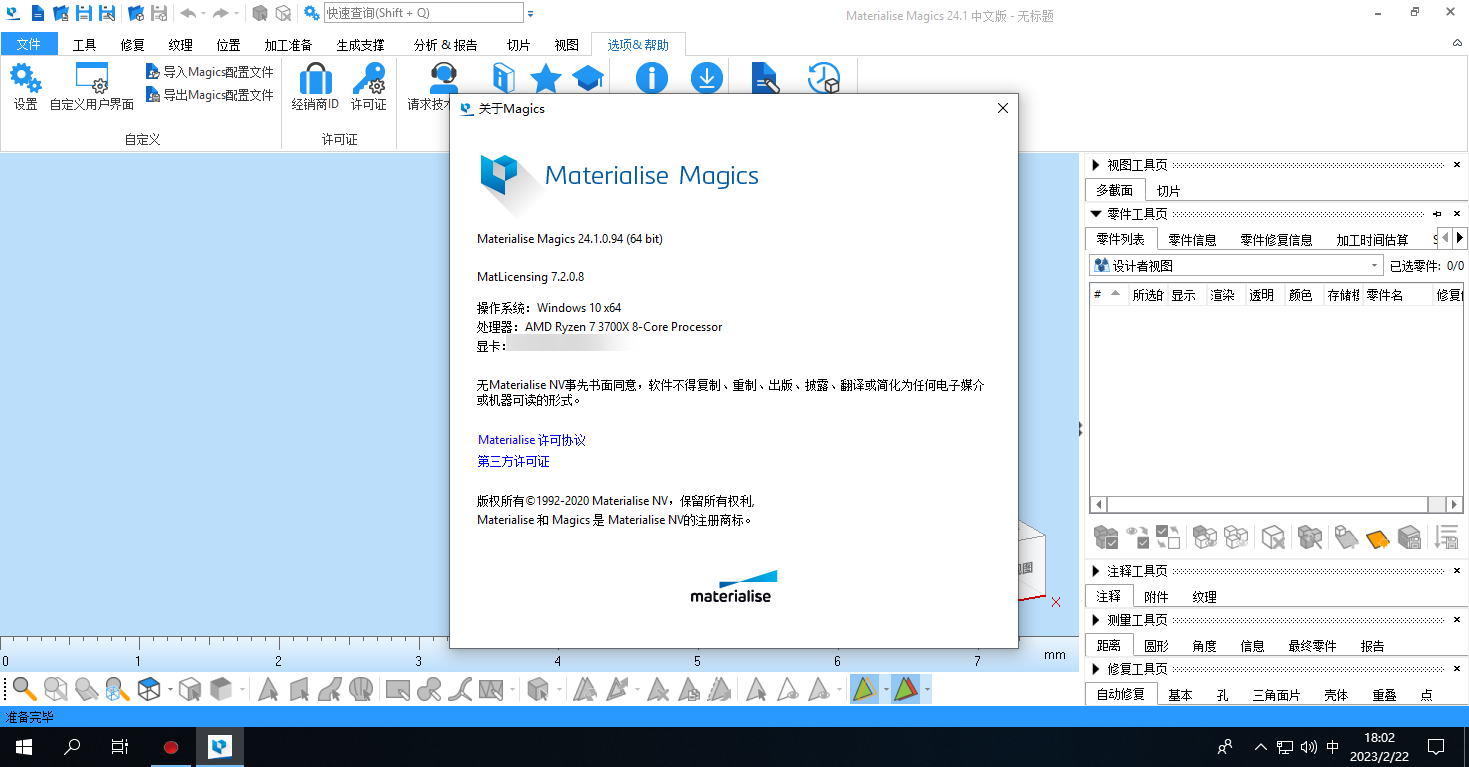
Task: Switch to the 工具 ribbon tab
Action: (85, 45)
